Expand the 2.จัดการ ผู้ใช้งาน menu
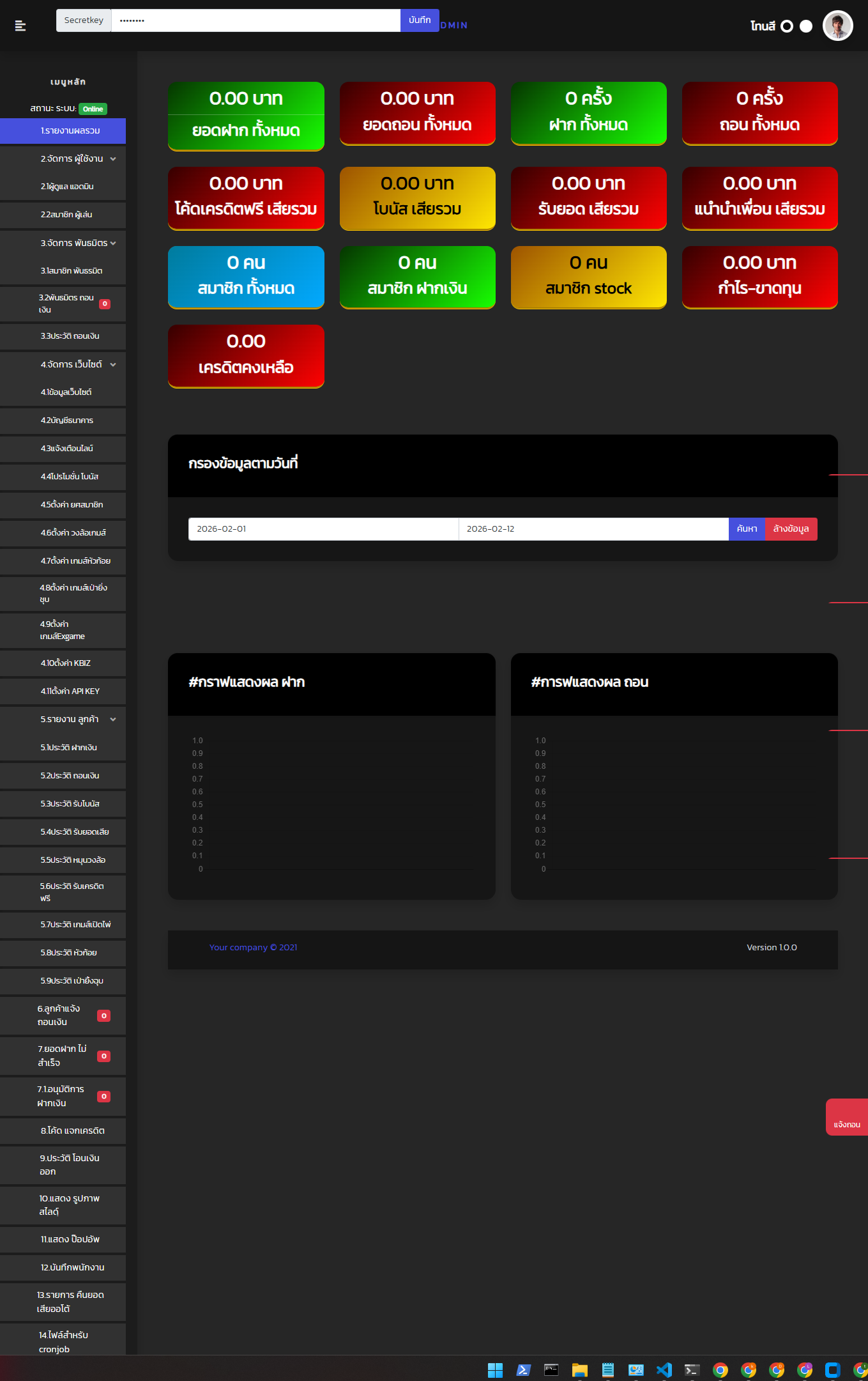This screenshot has width=868, height=1381. click(113, 159)
